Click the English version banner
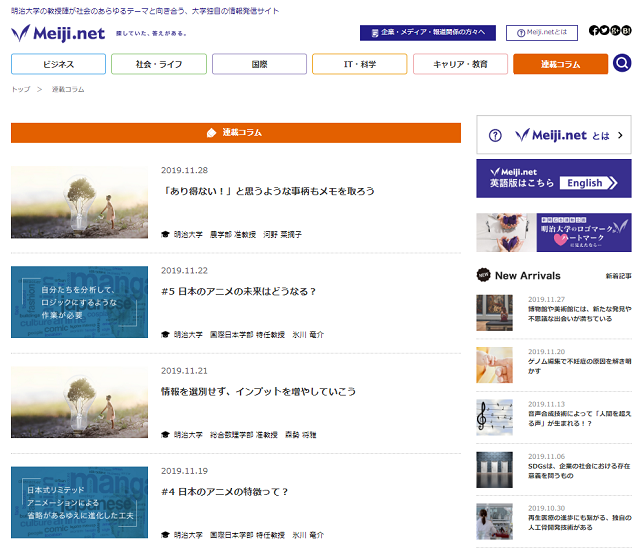The height and width of the screenshot is (548, 640). pyautogui.click(x=553, y=178)
